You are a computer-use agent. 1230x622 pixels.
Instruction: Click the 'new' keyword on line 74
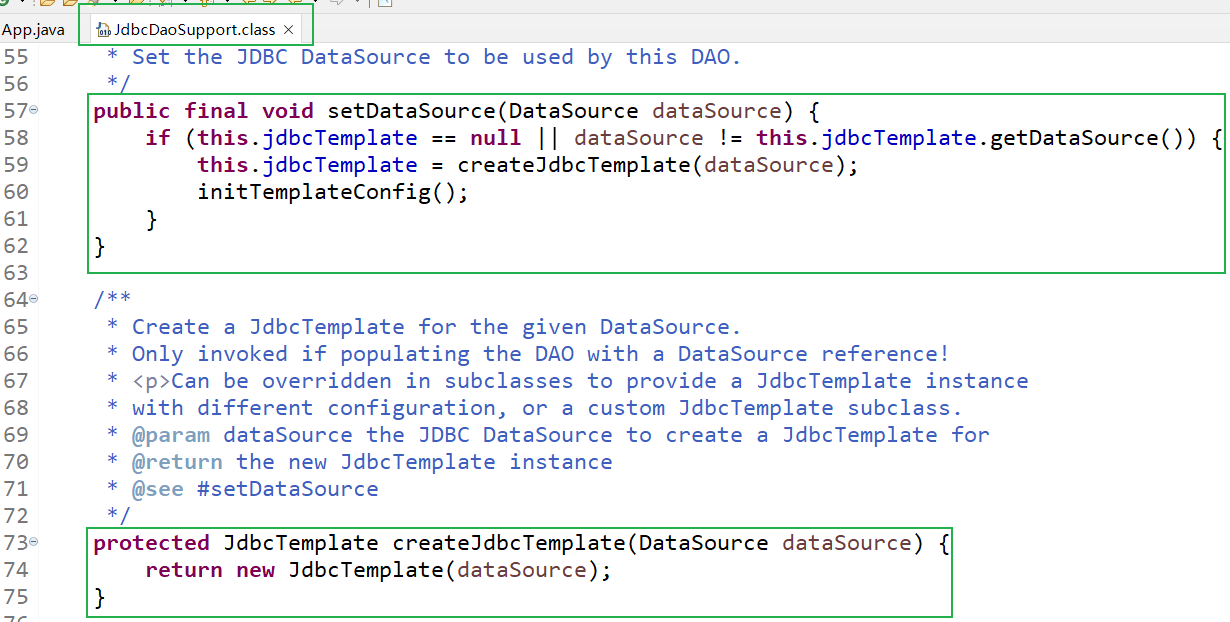(255, 569)
